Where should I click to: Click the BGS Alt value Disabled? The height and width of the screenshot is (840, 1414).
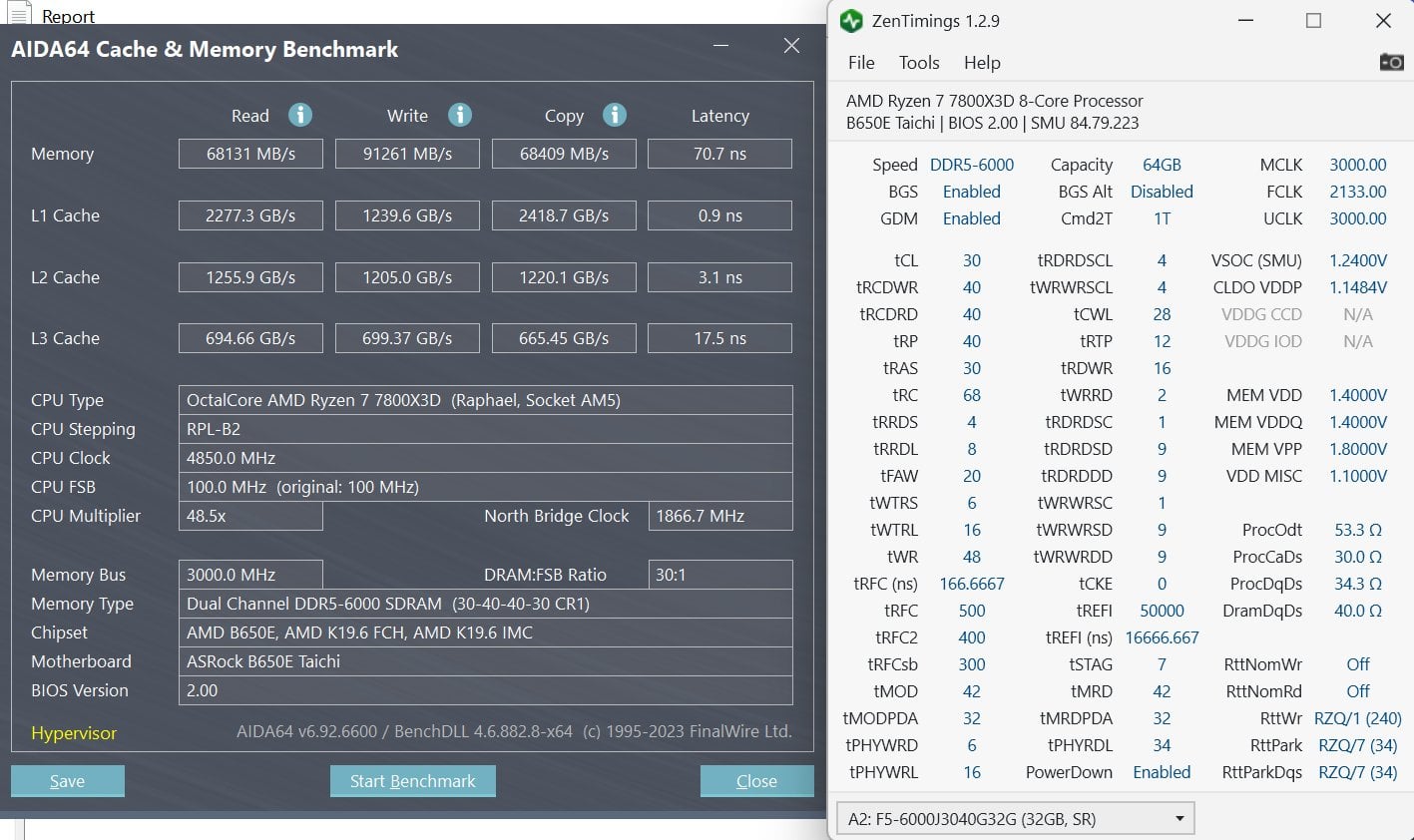pos(1162,192)
